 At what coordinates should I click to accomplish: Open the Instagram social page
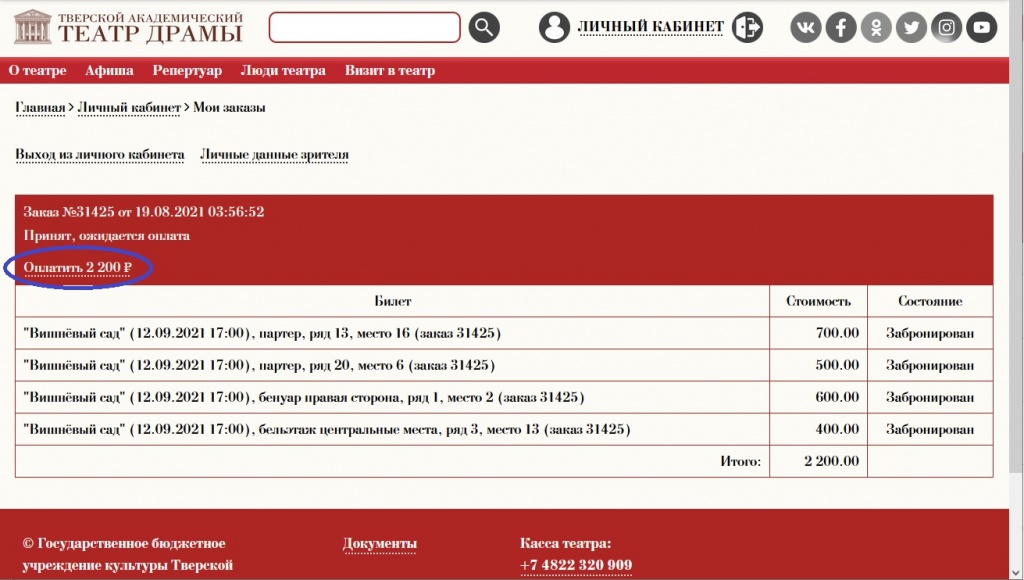[946, 27]
